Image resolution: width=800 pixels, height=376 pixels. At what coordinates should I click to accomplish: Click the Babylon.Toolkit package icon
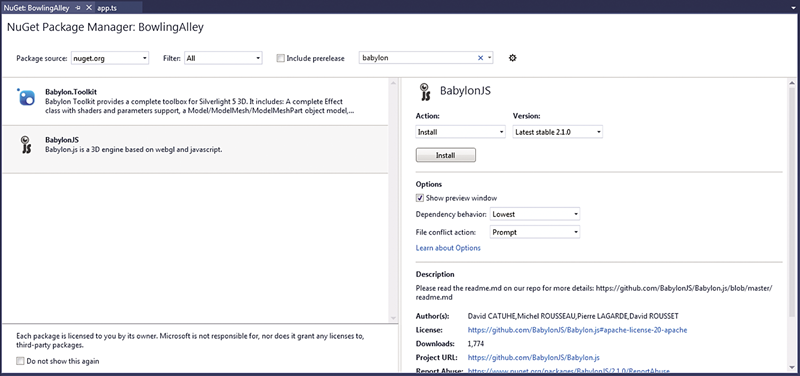26,97
